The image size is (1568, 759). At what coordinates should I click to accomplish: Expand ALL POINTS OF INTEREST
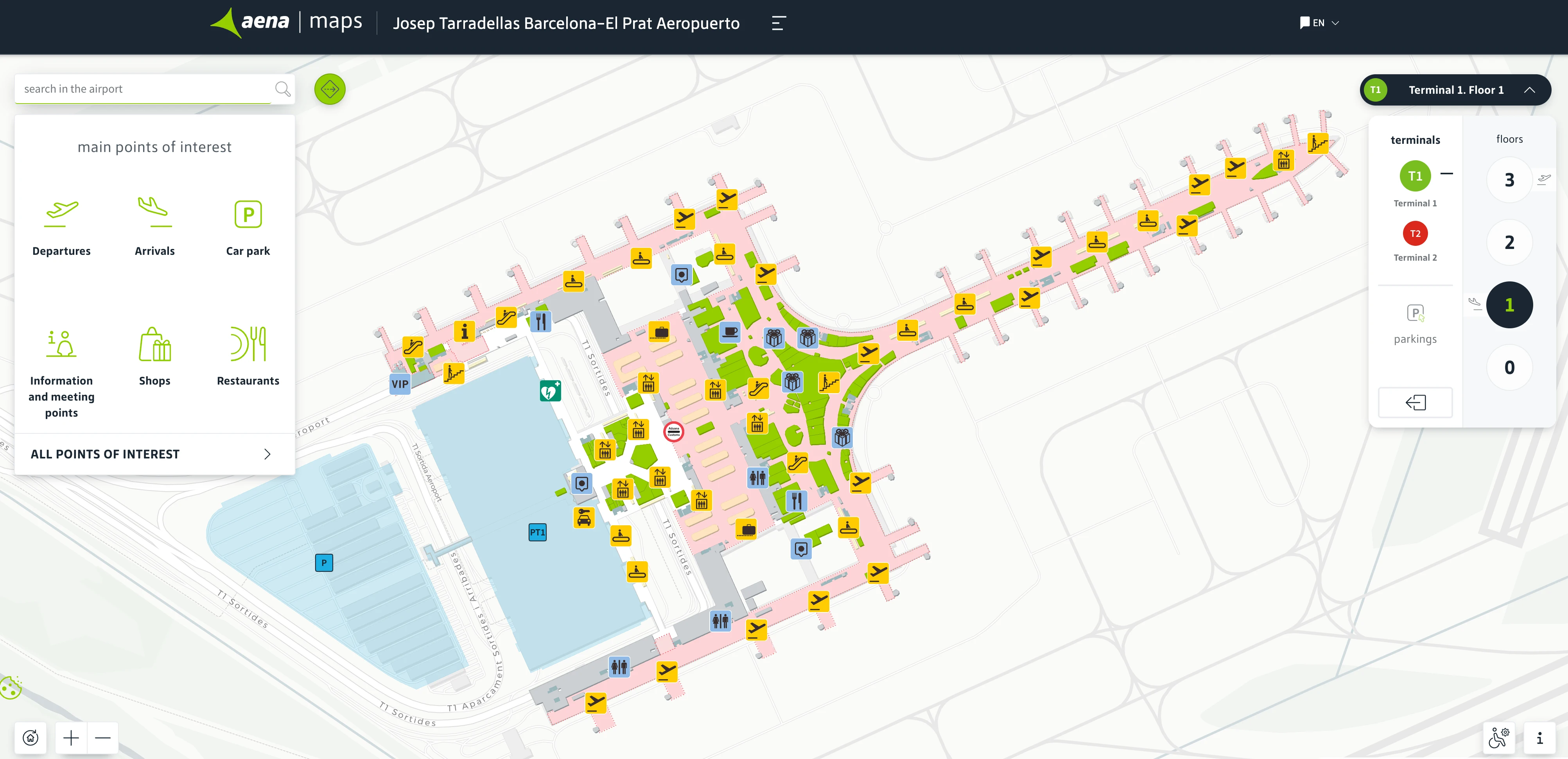click(154, 454)
